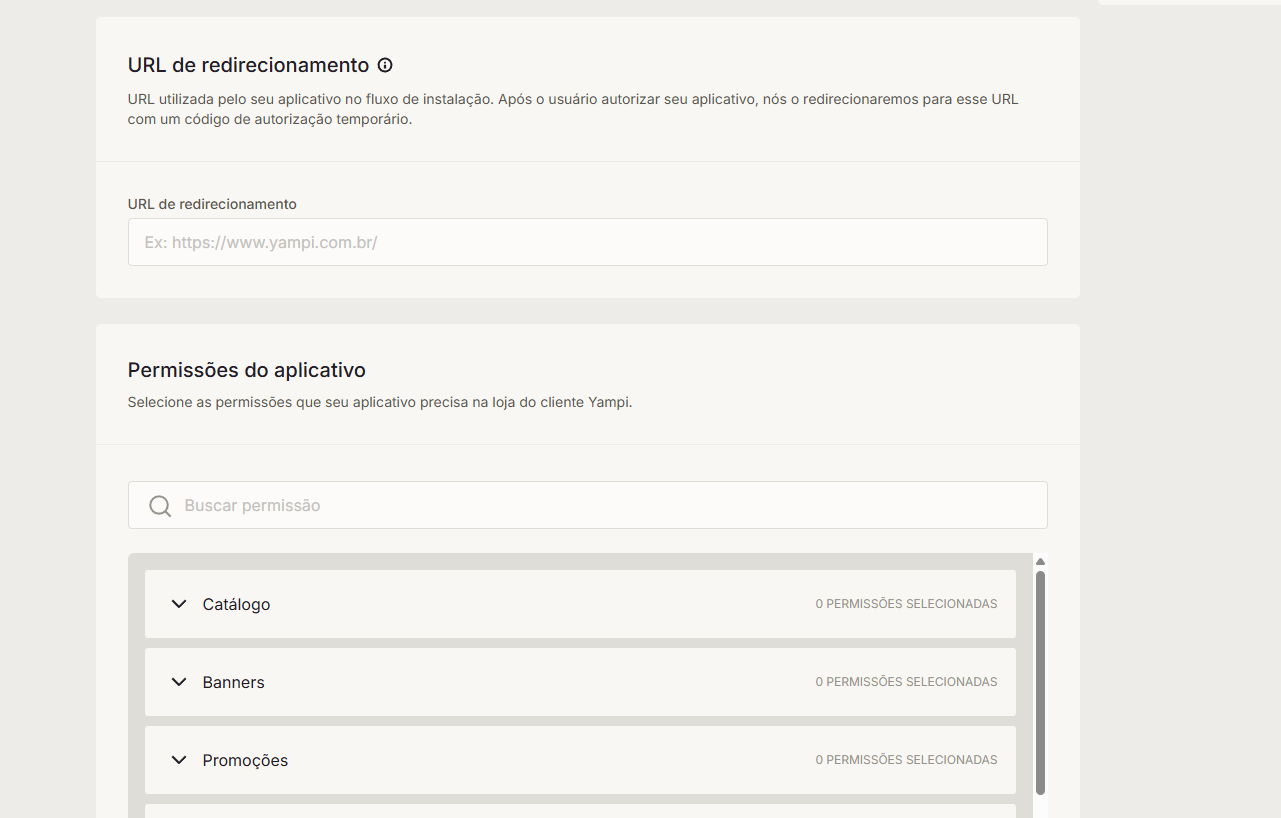Click Catálogo's 0 permissões selecionadas counter

[906, 604]
